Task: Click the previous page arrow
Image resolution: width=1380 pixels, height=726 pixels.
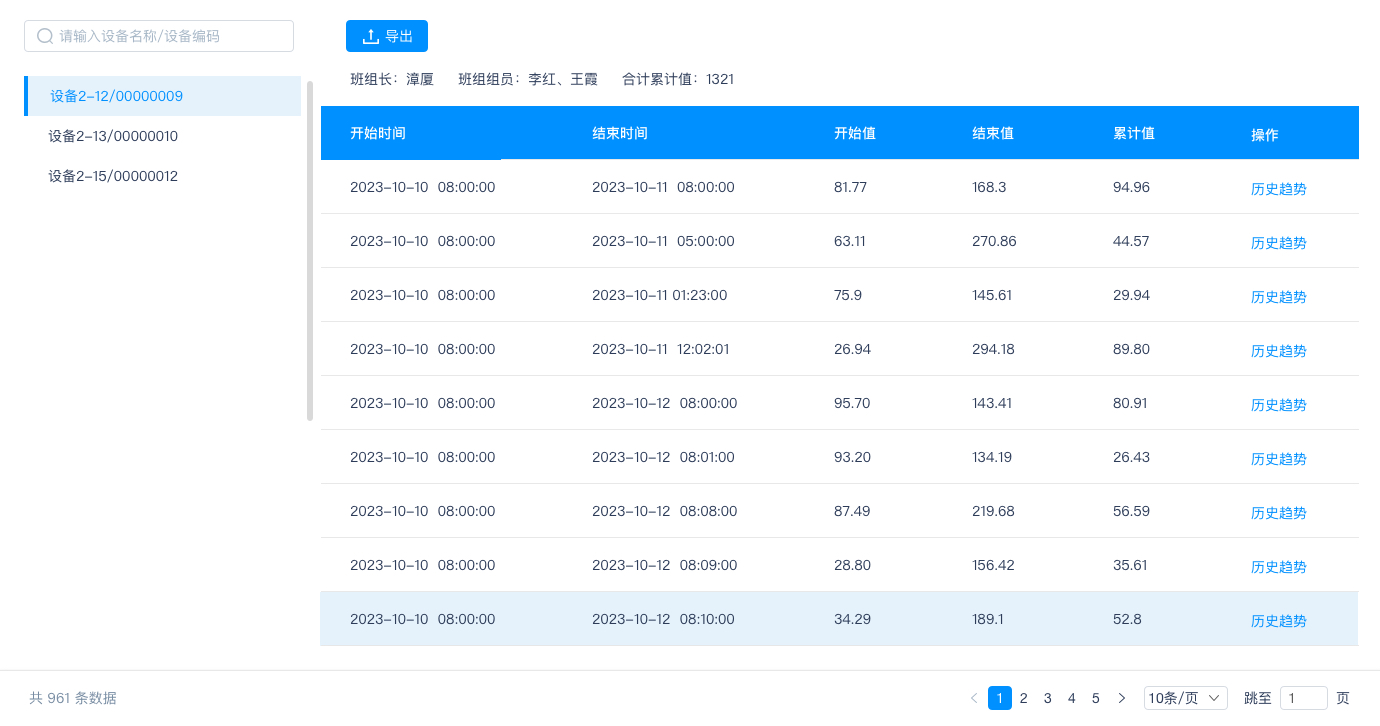Action: (x=973, y=698)
